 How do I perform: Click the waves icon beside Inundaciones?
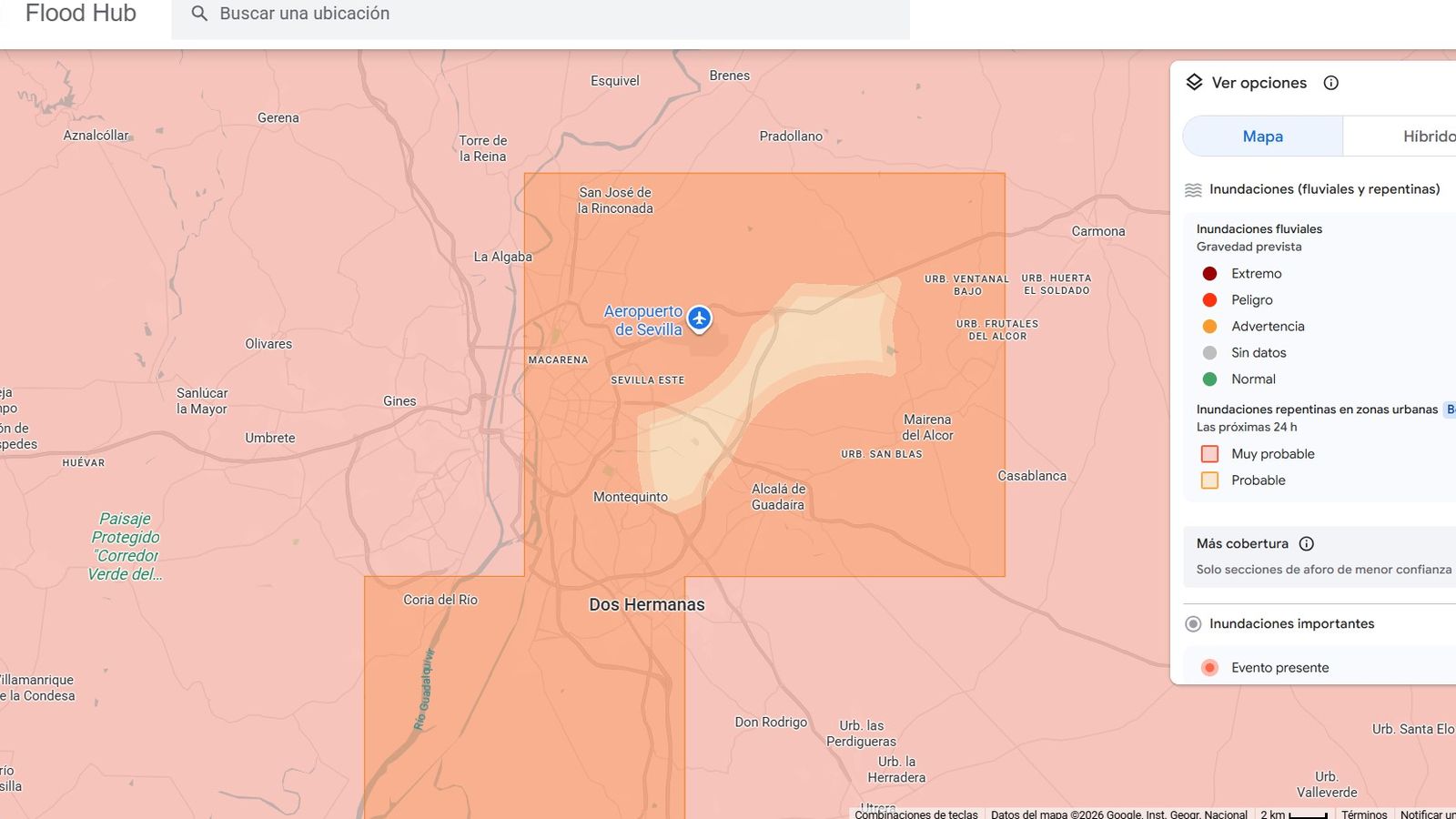point(1193,189)
